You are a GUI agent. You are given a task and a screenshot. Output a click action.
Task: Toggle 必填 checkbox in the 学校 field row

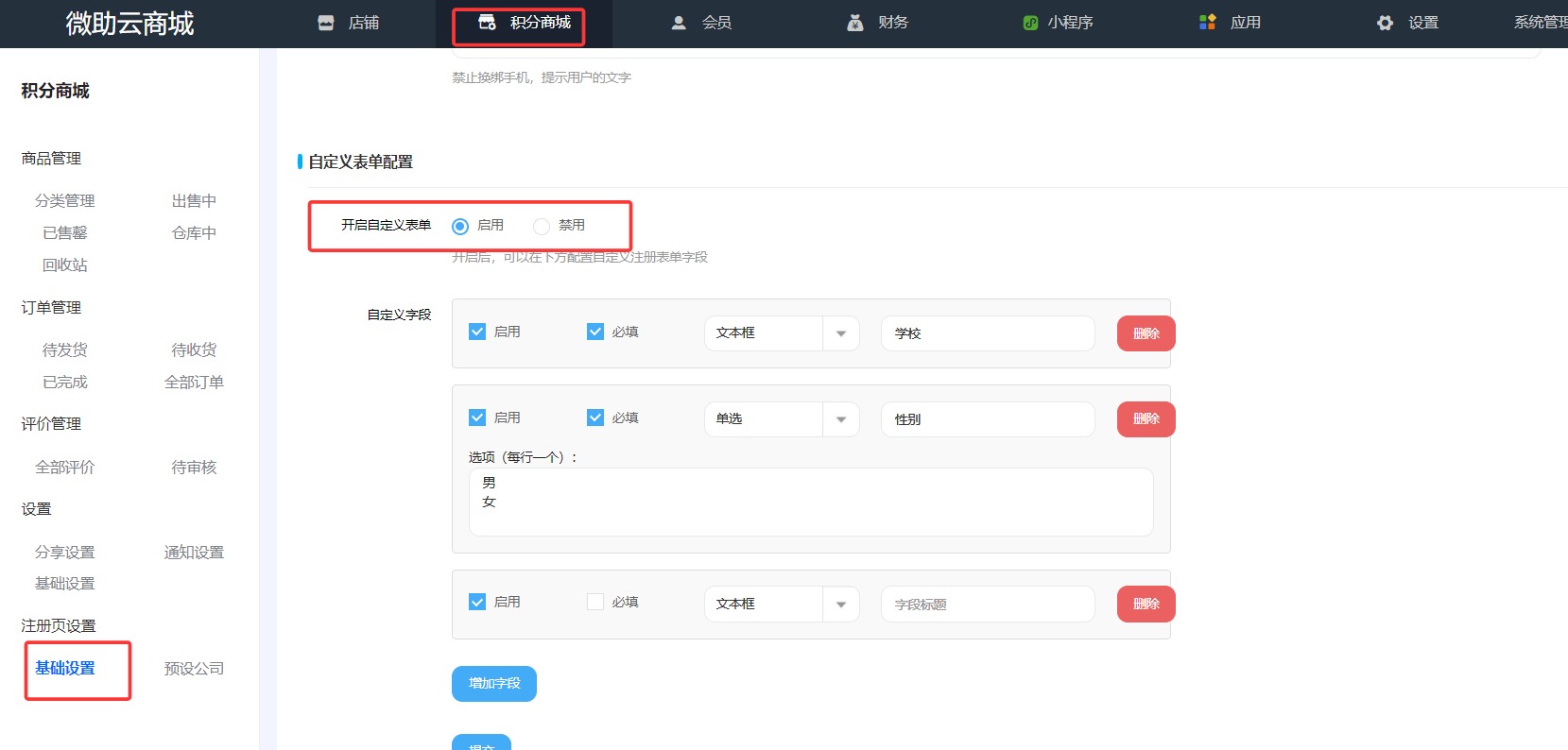[x=595, y=332]
